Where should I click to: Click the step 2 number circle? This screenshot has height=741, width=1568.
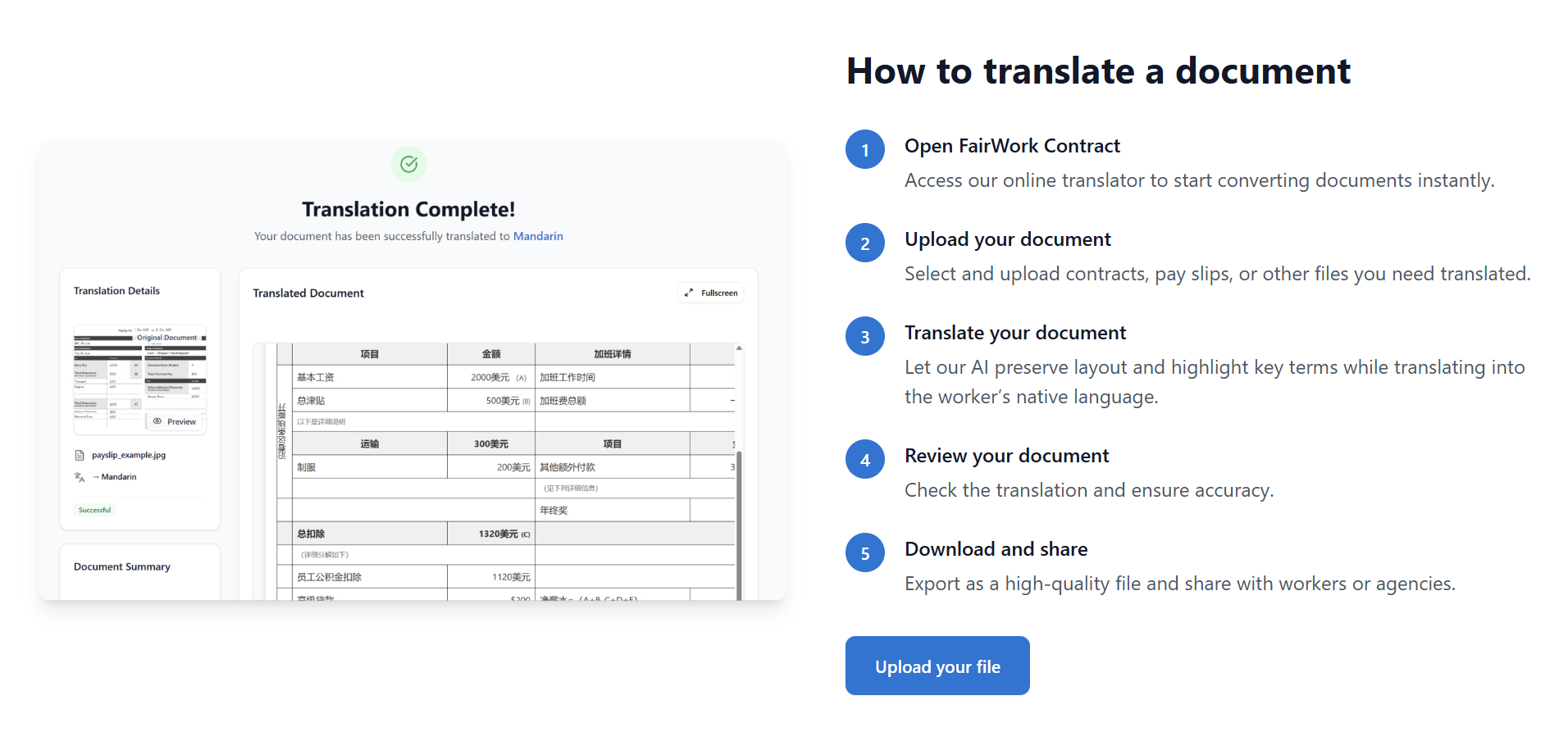864,243
